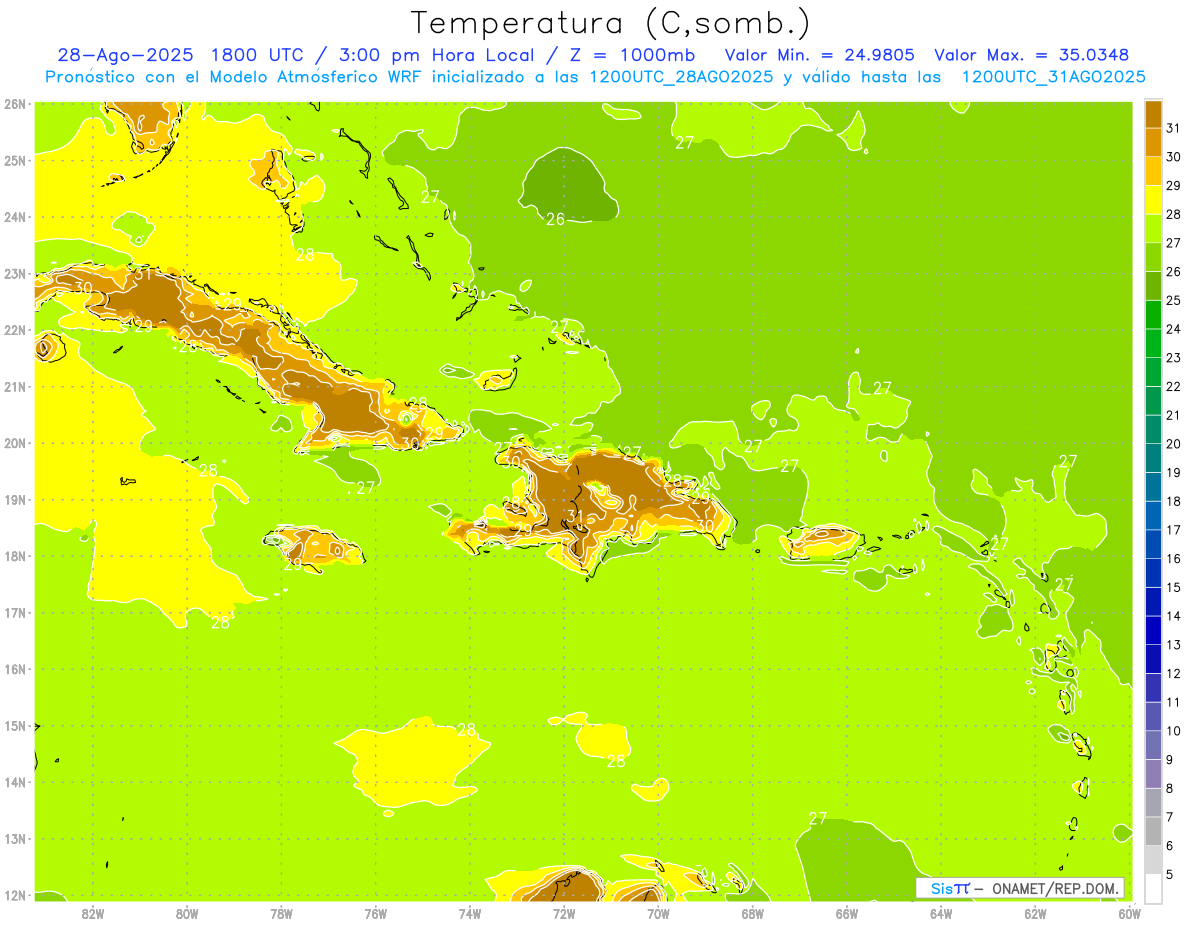The width and height of the screenshot is (1200, 927).
Task: Click teal colorbar swatch between 19 and 20
Action: 1153,458
